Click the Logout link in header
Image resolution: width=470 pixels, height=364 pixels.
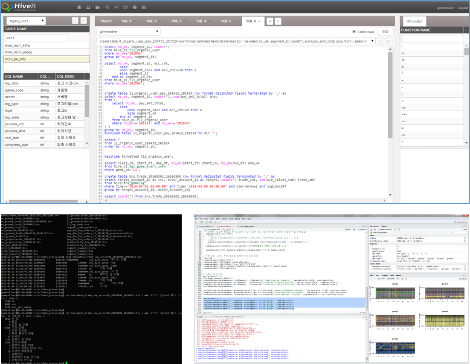(x=463, y=8)
